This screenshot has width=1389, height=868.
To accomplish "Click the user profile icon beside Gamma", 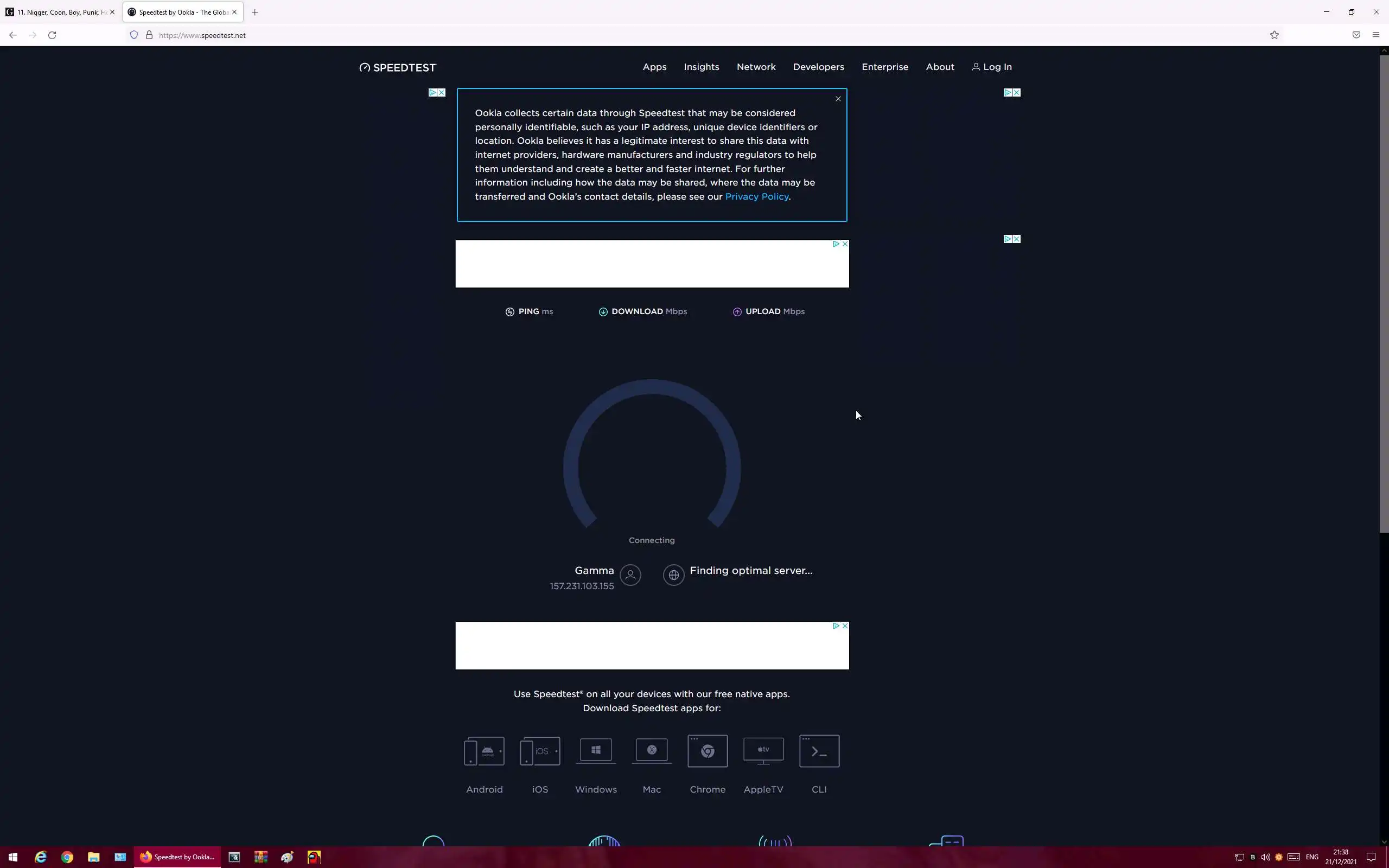I will (x=630, y=575).
